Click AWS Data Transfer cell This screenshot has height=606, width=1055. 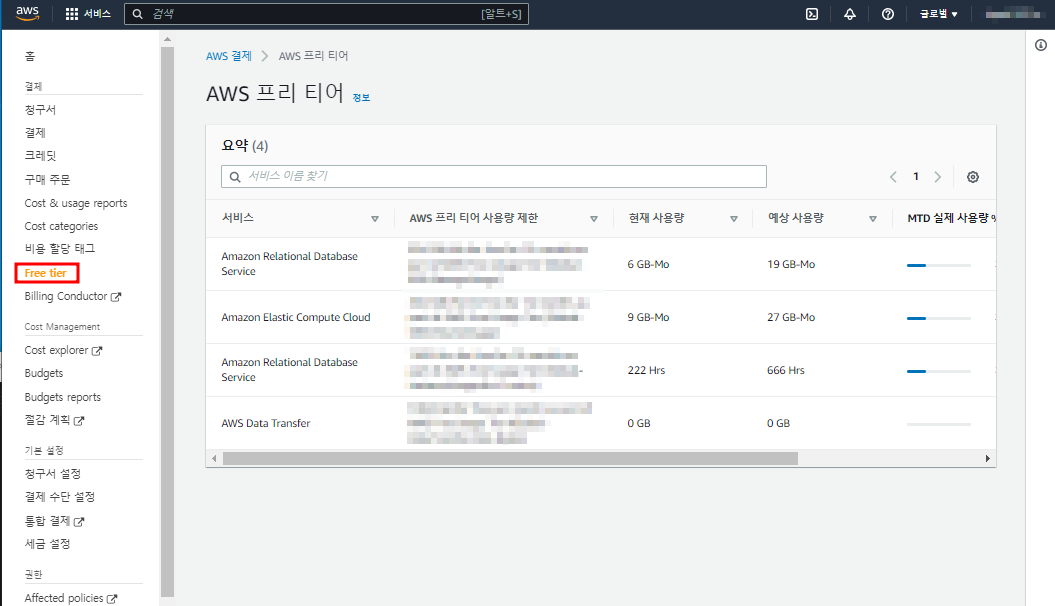pyautogui.click(x=266, y=423)
